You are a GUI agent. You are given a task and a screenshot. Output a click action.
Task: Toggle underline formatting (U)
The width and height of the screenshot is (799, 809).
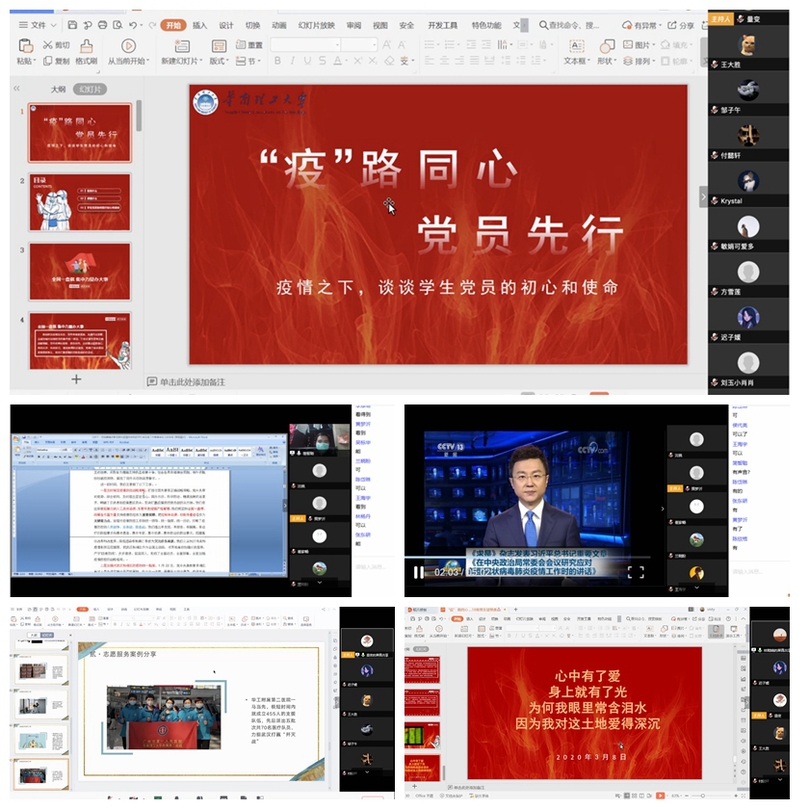308,61
